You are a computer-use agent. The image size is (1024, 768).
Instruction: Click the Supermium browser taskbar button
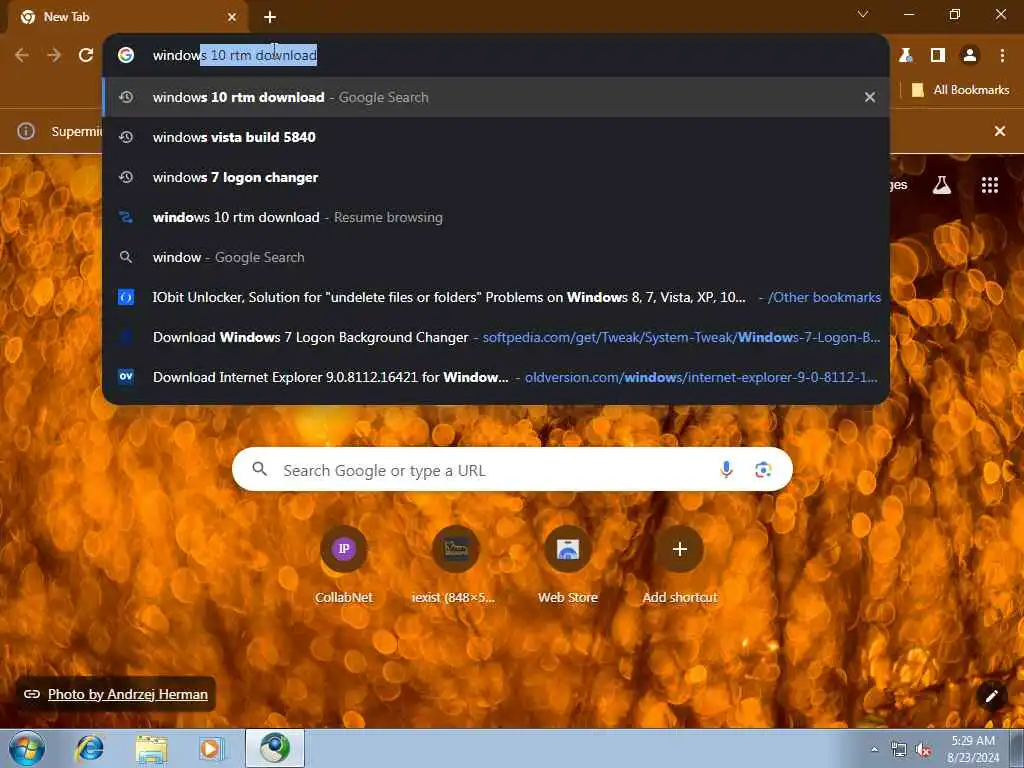(275, 748)
